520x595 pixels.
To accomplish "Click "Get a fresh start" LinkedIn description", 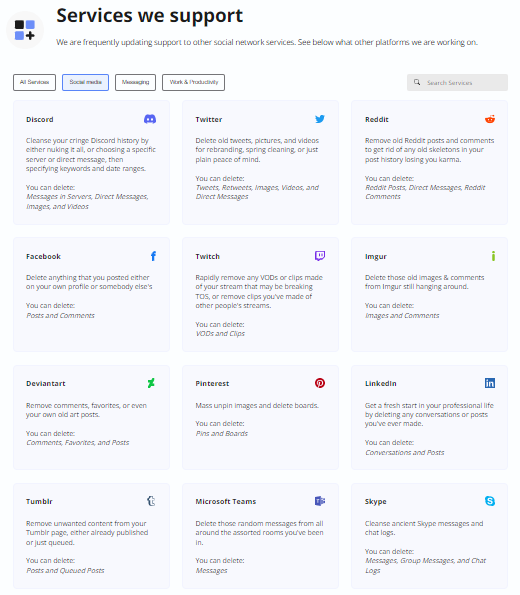I will coord(429,414).
